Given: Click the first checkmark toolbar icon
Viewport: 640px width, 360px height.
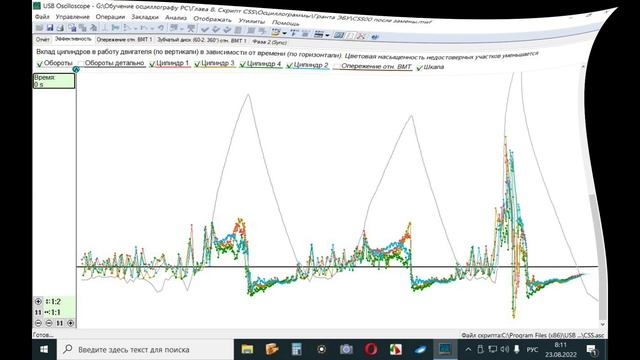Looking at the screenshot, I should tap(205, 29).
